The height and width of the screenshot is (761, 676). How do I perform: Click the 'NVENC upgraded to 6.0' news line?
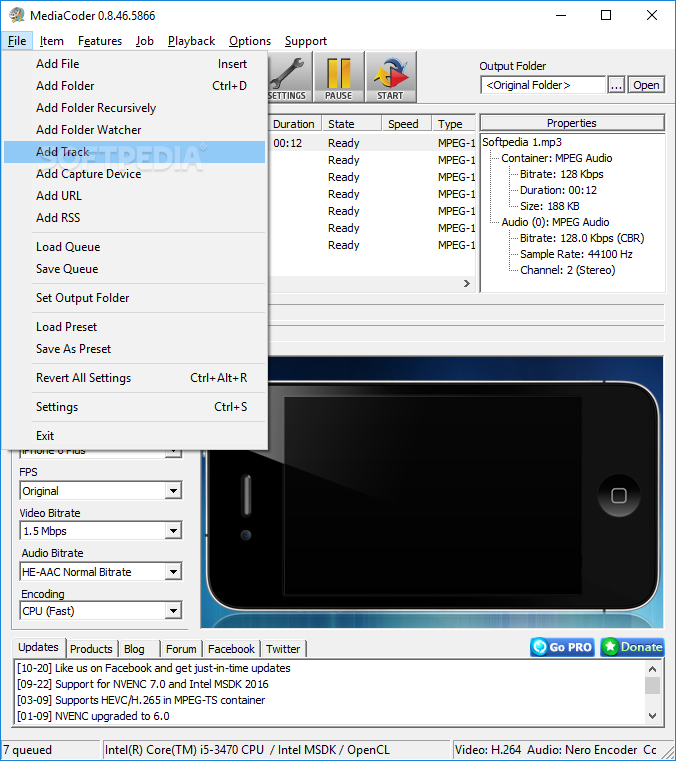93,716
